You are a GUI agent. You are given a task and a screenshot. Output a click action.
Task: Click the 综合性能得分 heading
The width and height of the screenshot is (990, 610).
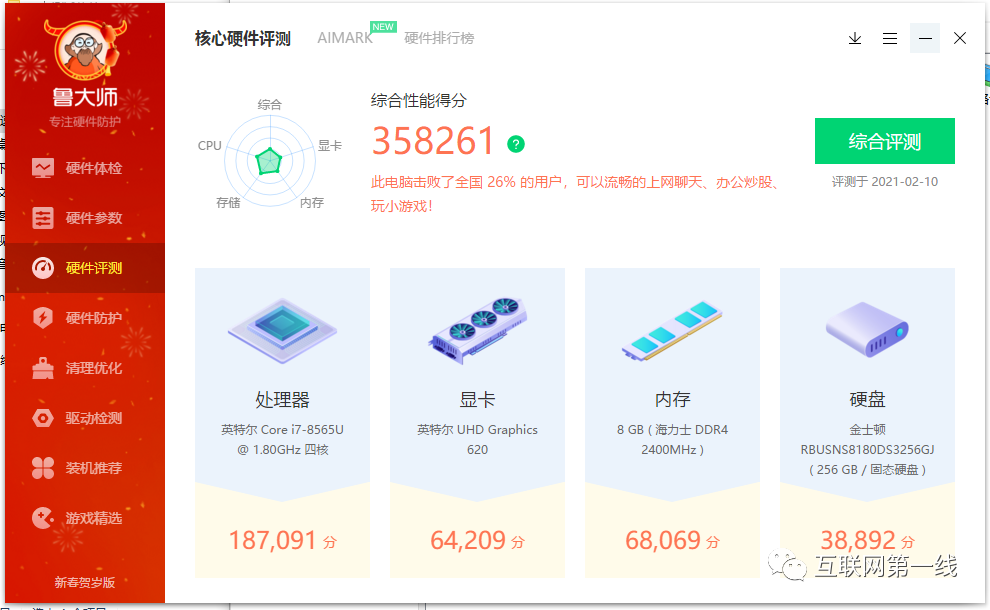tap(419, 100)
